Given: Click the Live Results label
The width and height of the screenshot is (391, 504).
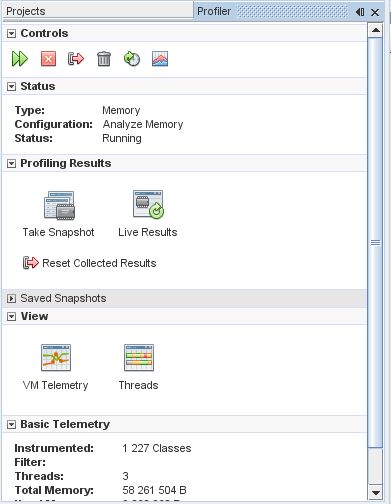Looking at the screenshot, I should click(148, 232).
